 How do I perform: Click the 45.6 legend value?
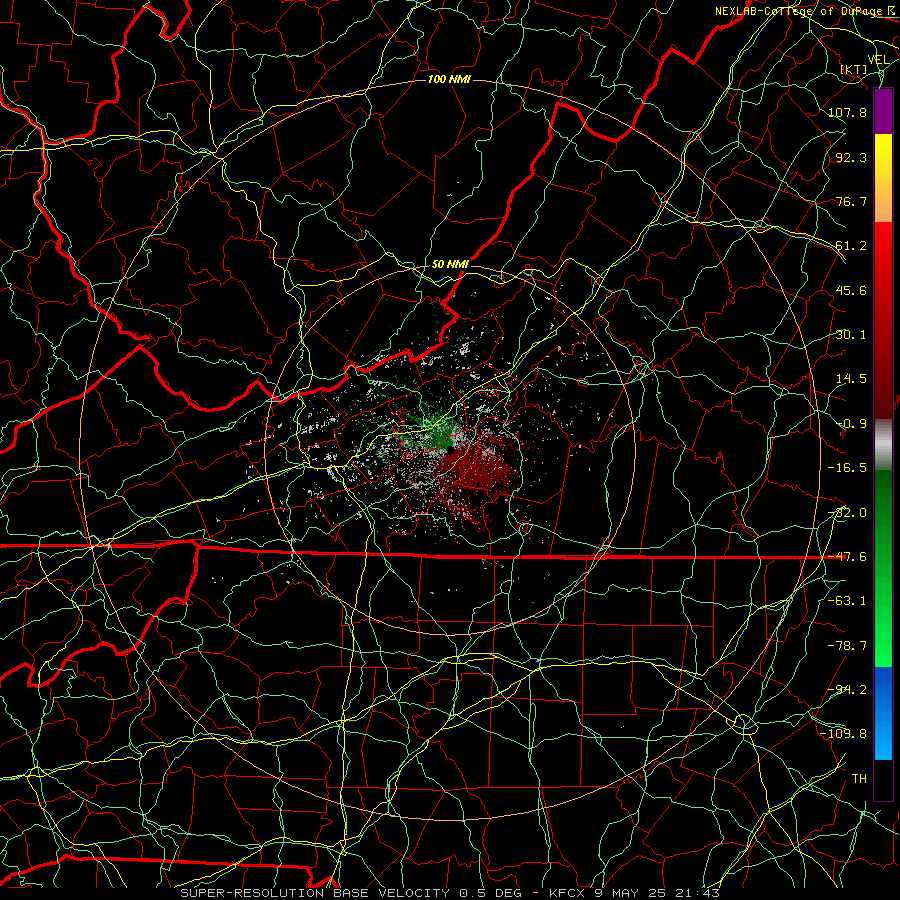click(x=851, y=290)
